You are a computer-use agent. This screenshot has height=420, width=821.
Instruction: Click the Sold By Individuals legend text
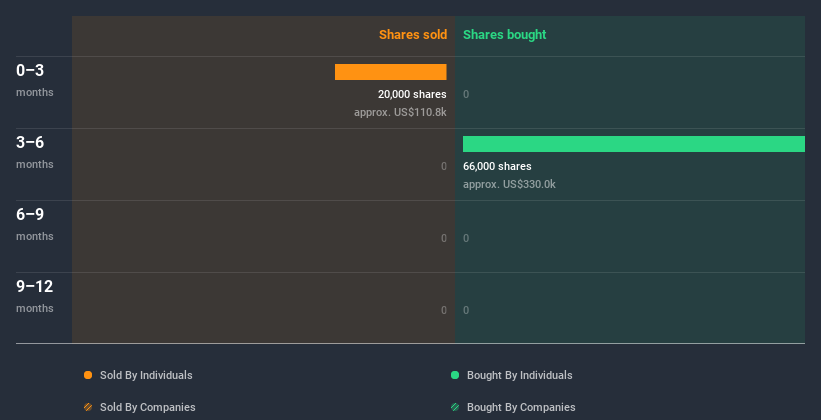coord(146,375)
